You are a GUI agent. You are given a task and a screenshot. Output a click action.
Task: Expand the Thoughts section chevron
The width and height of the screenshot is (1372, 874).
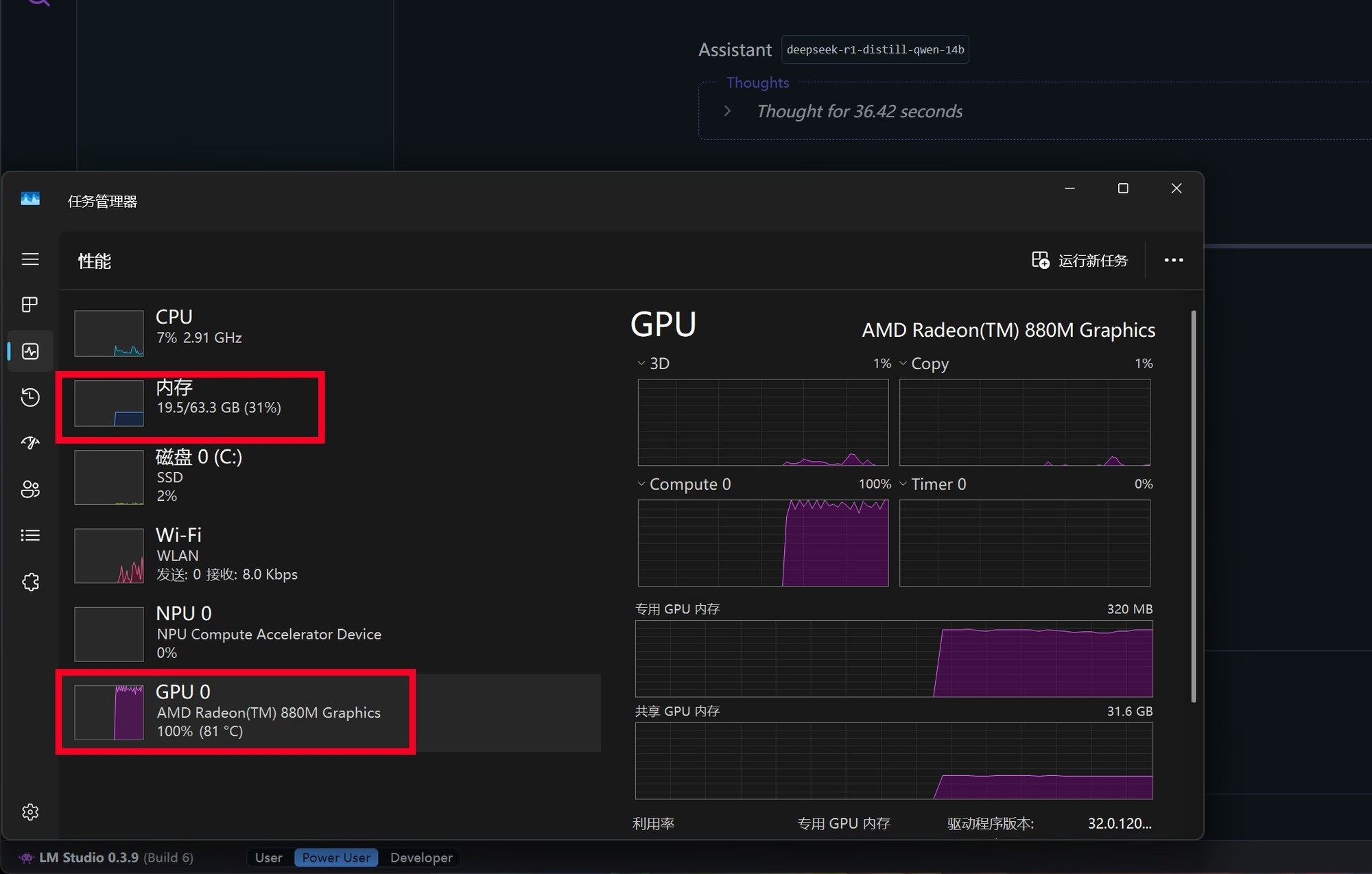point(727,111)
